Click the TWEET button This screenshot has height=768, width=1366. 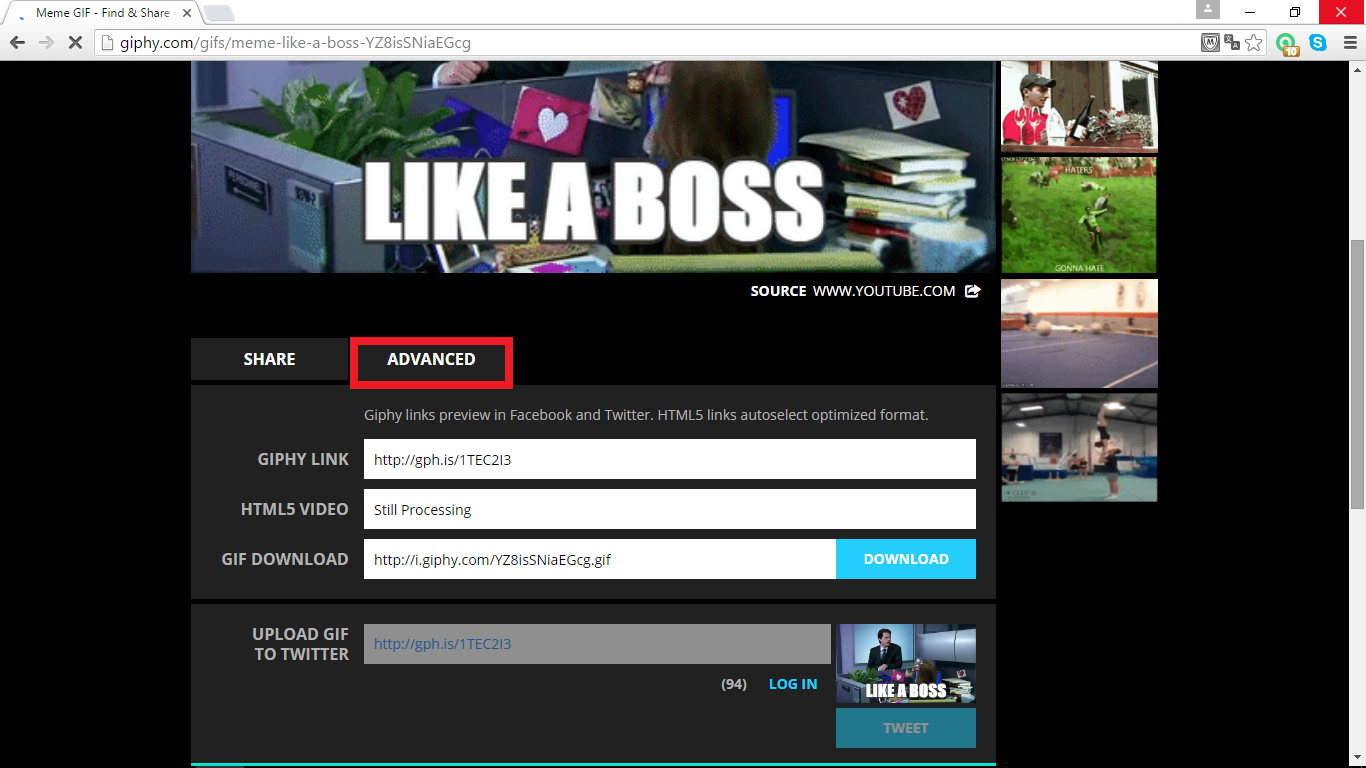pyautogui.click(x=906, y=728)
